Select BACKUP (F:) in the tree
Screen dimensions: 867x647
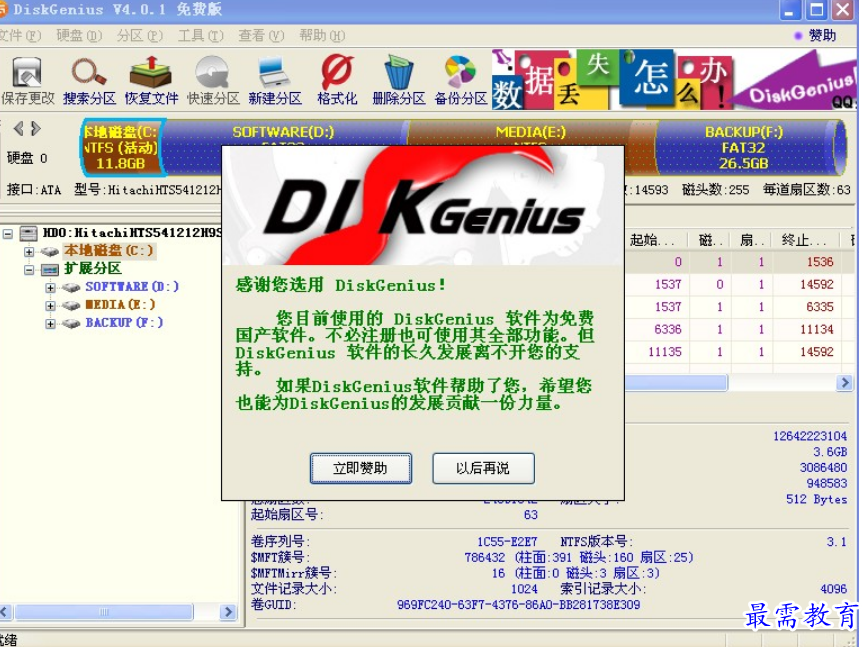pyautogui.click(x=124, y=322)
